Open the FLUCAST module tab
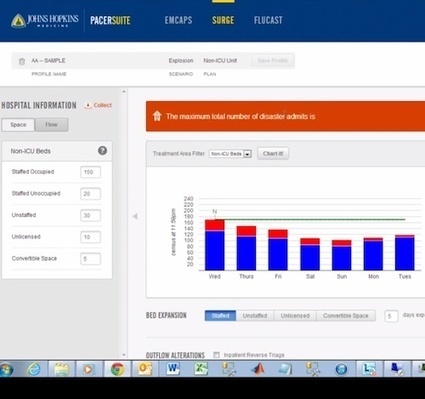The height and width of the screenshot is (399, 425). [268, 20]
